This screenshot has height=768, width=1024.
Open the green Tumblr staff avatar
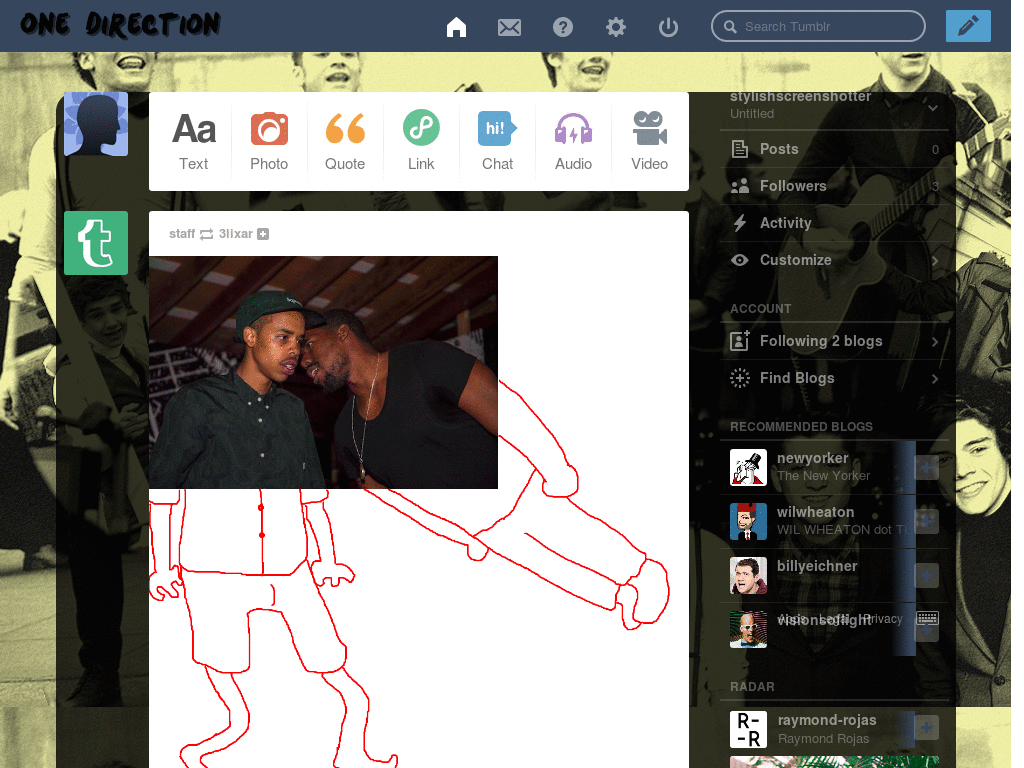tap(96, 243)
